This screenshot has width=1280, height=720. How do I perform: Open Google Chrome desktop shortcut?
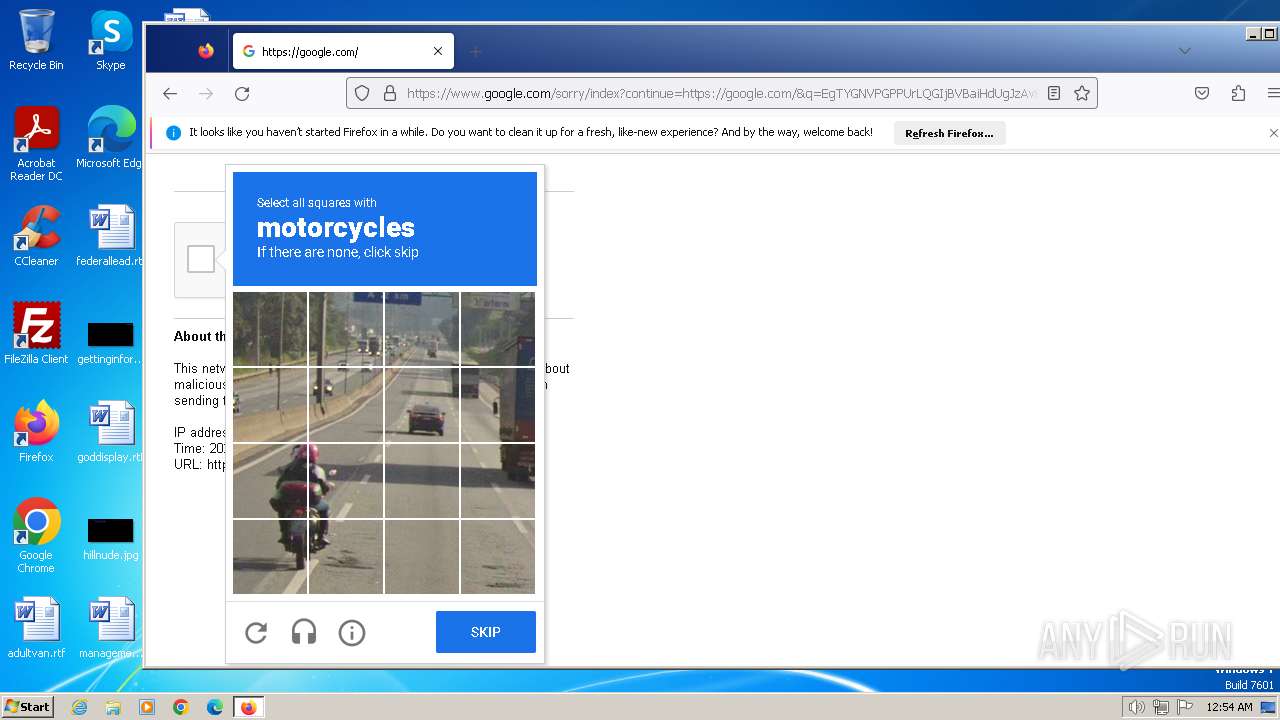coord(36,536)
